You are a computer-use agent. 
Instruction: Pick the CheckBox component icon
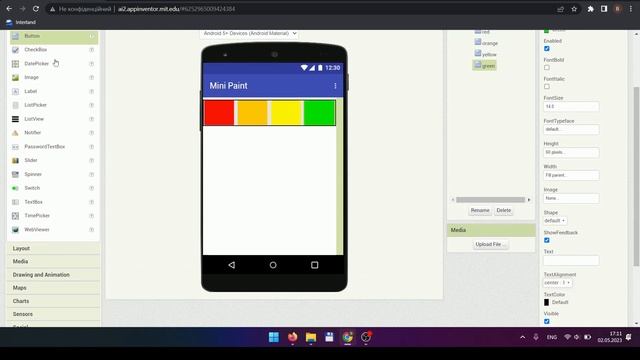[x=16, y=50]
